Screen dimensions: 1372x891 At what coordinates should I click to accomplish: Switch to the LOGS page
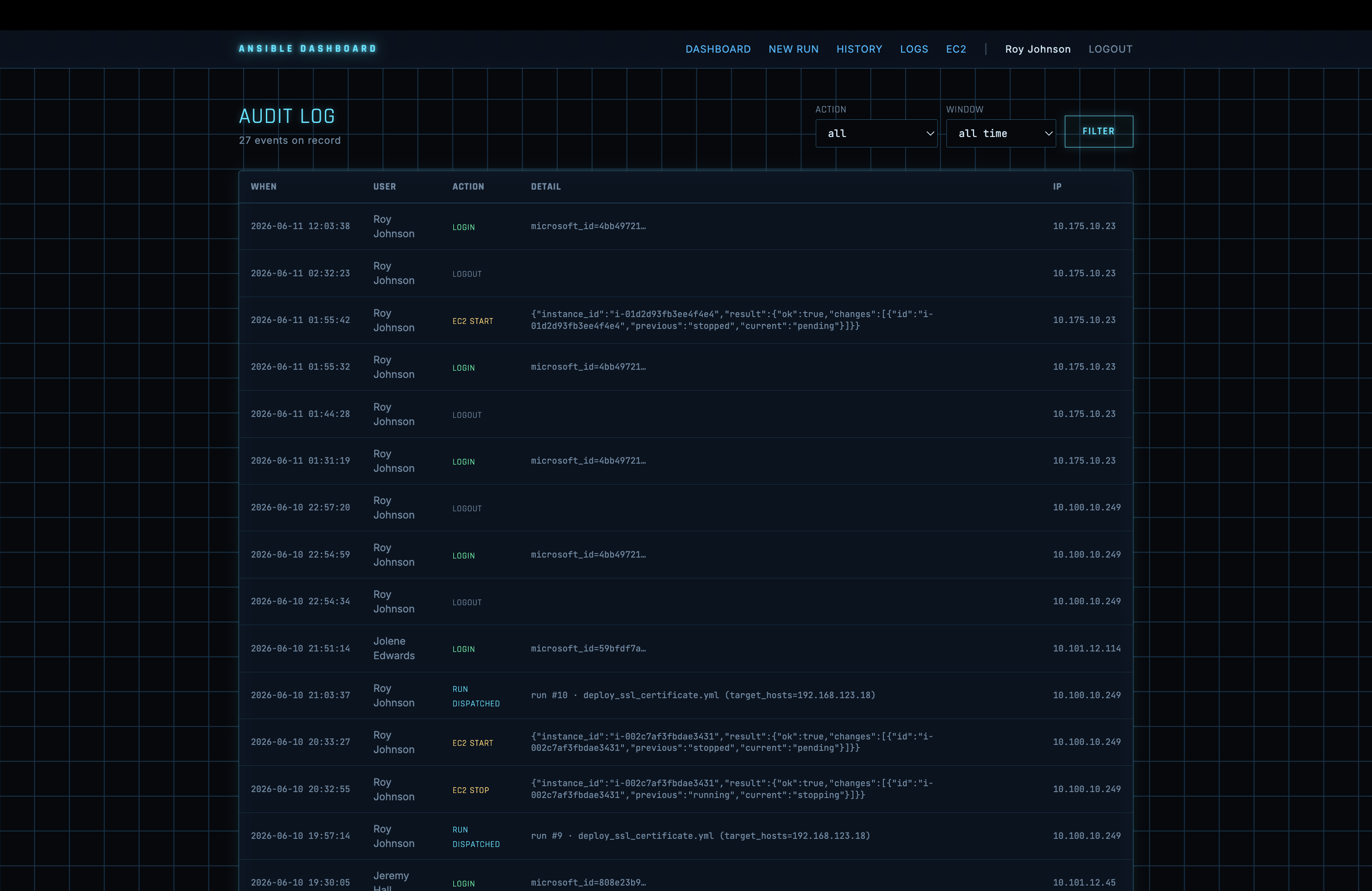coord(914,49)
